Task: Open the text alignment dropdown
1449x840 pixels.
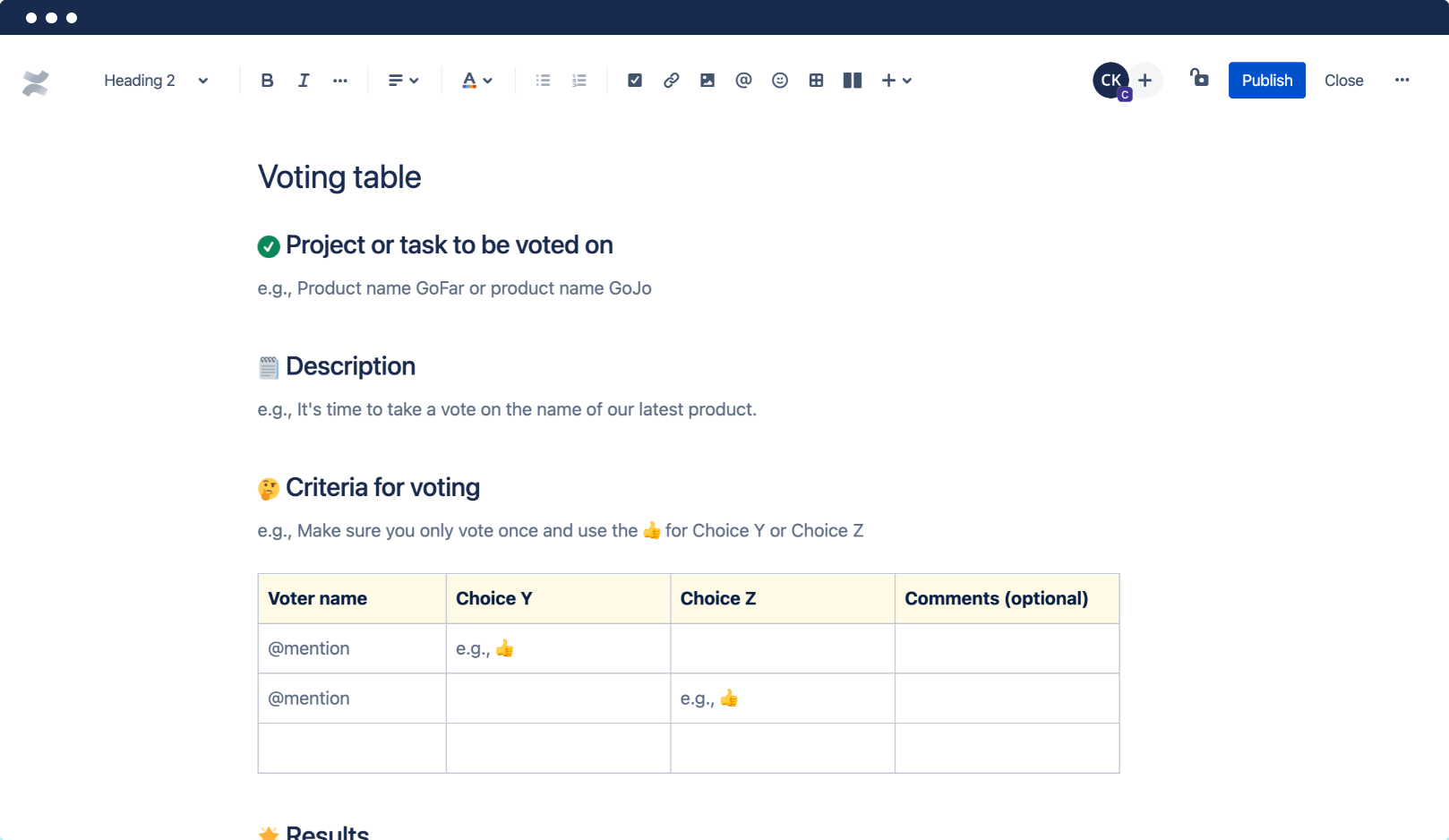Action: [403, 80]
